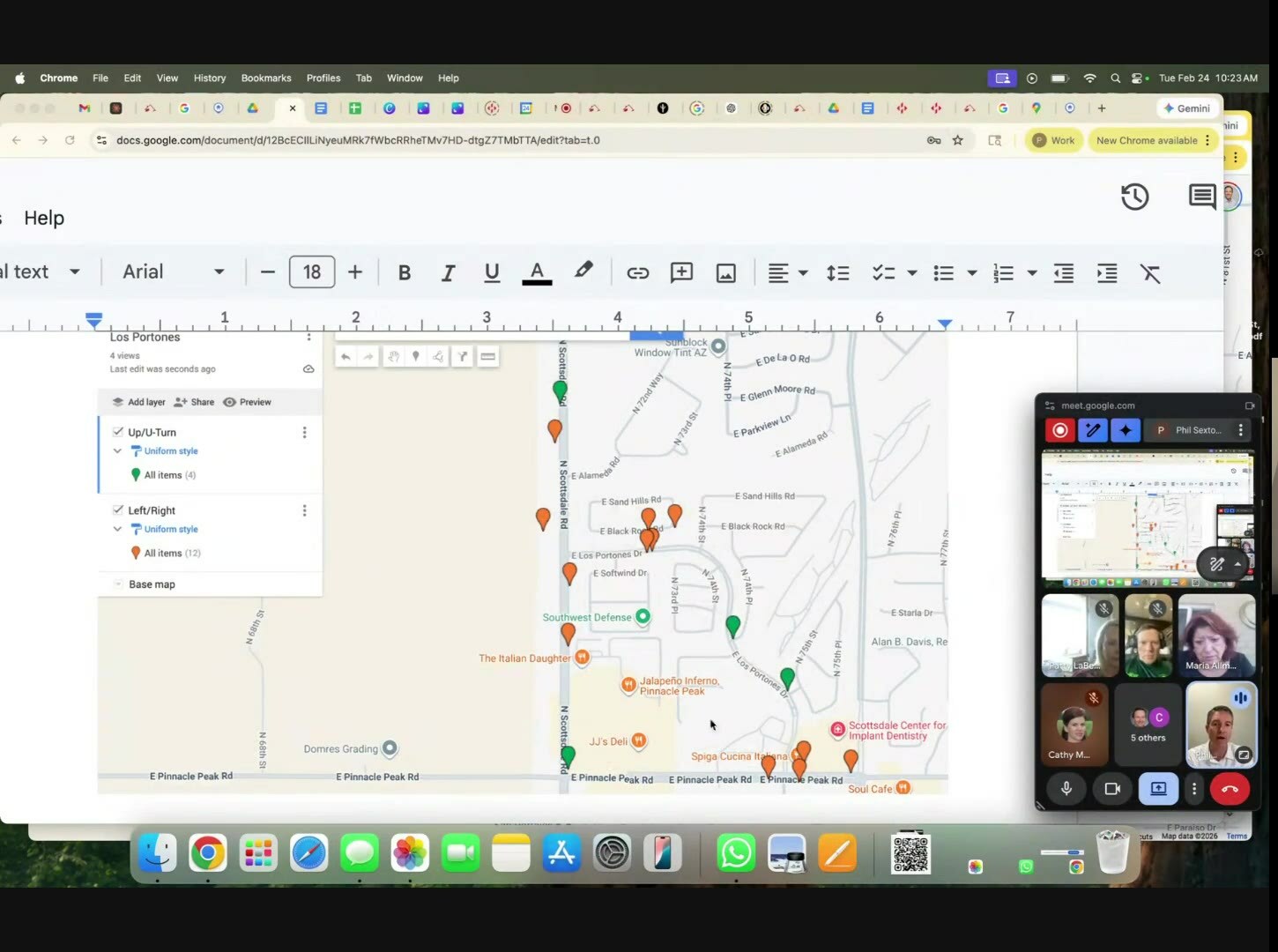1278x952 pixels.
Task: Select the hand pan tool in map
Action: point(393,356)
